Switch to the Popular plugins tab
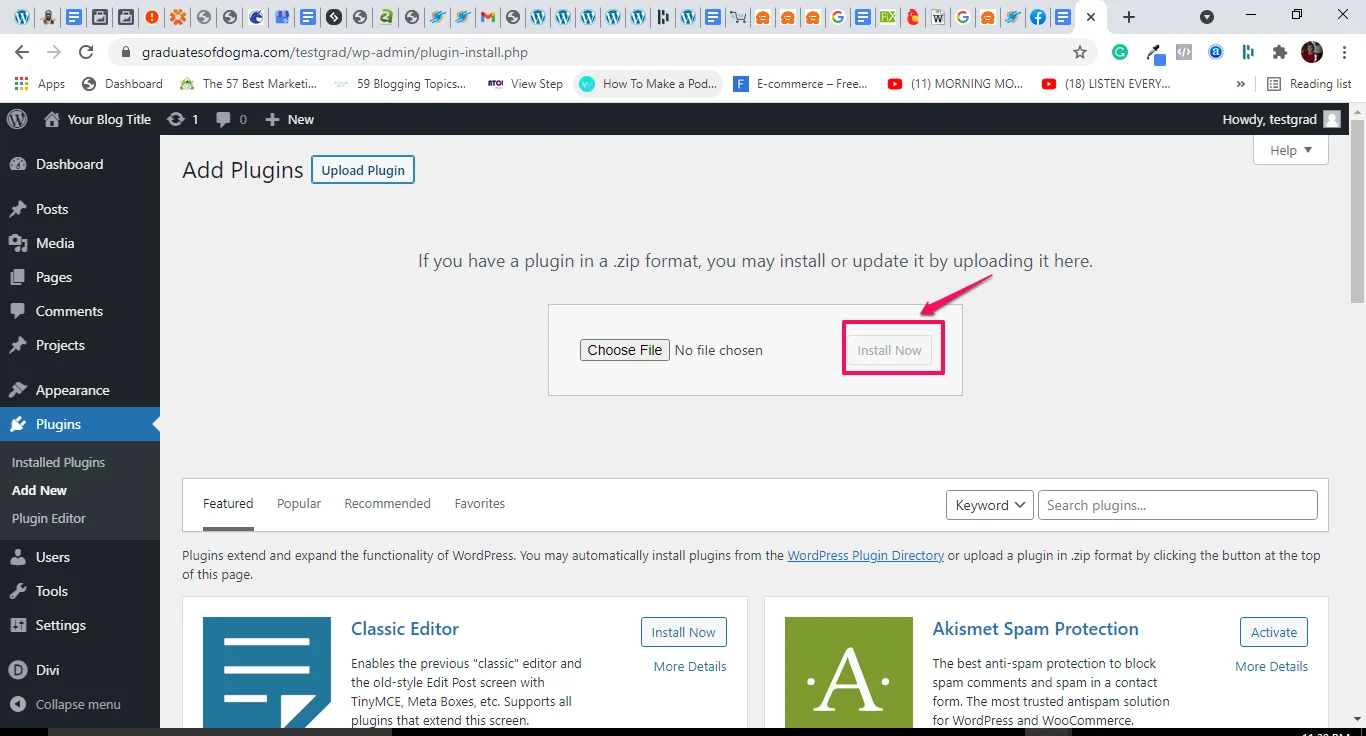The width and height of the screenshot is (1366, 736). 298,503
